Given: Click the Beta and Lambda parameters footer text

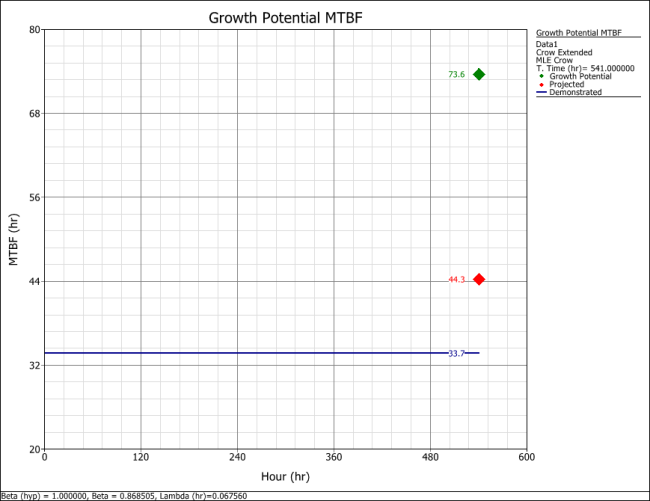Looking at the screenshot, I should coord(124,495).
